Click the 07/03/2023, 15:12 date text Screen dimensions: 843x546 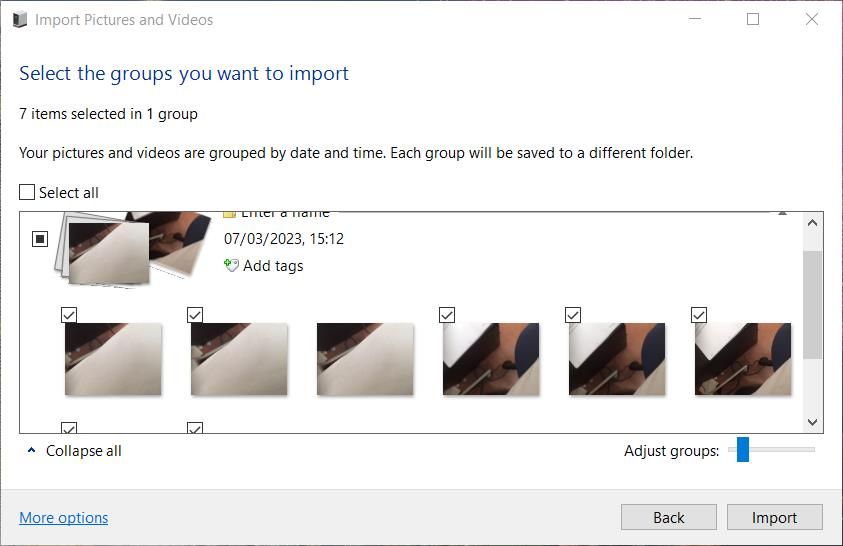tap(284, 239)
